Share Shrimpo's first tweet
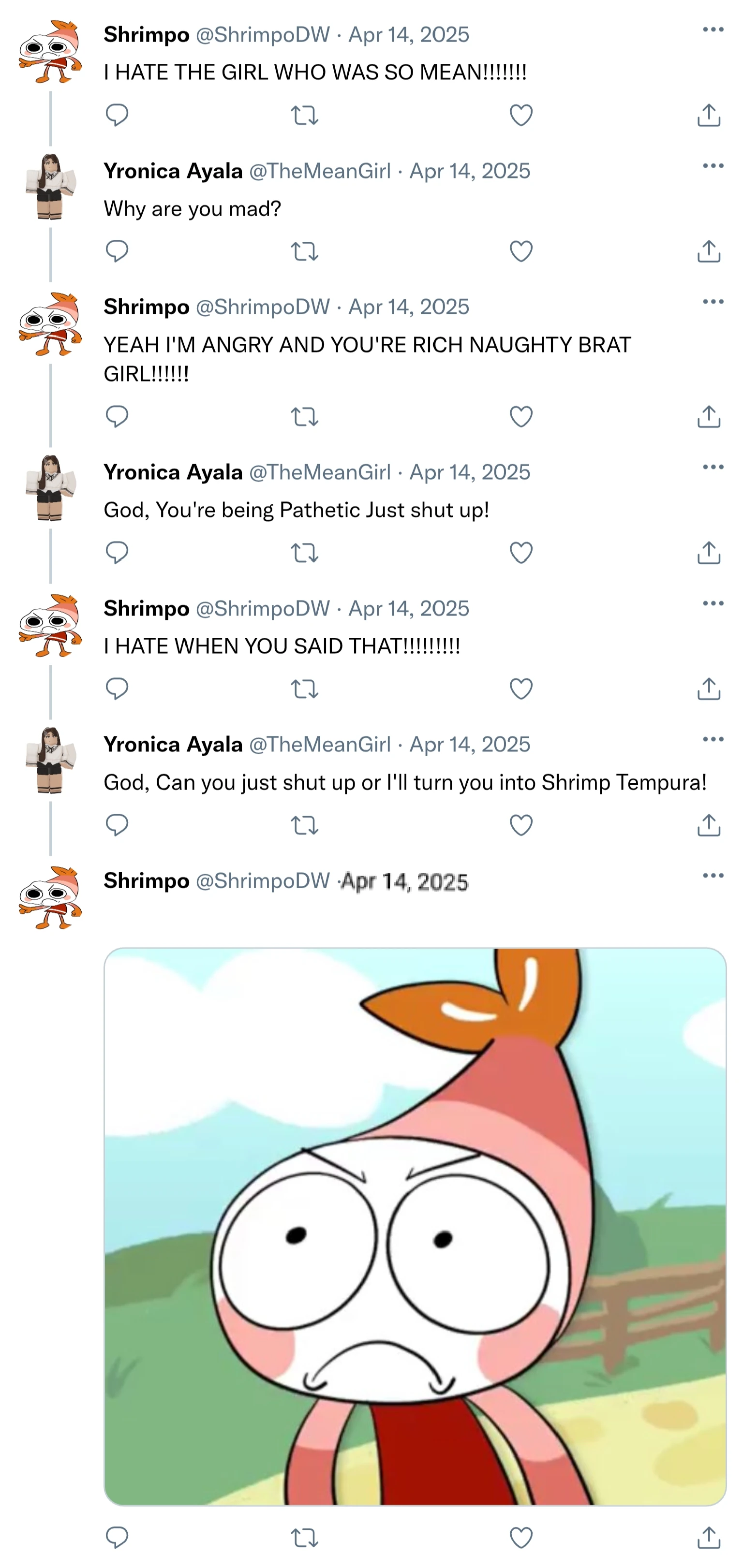 [709, 116]
